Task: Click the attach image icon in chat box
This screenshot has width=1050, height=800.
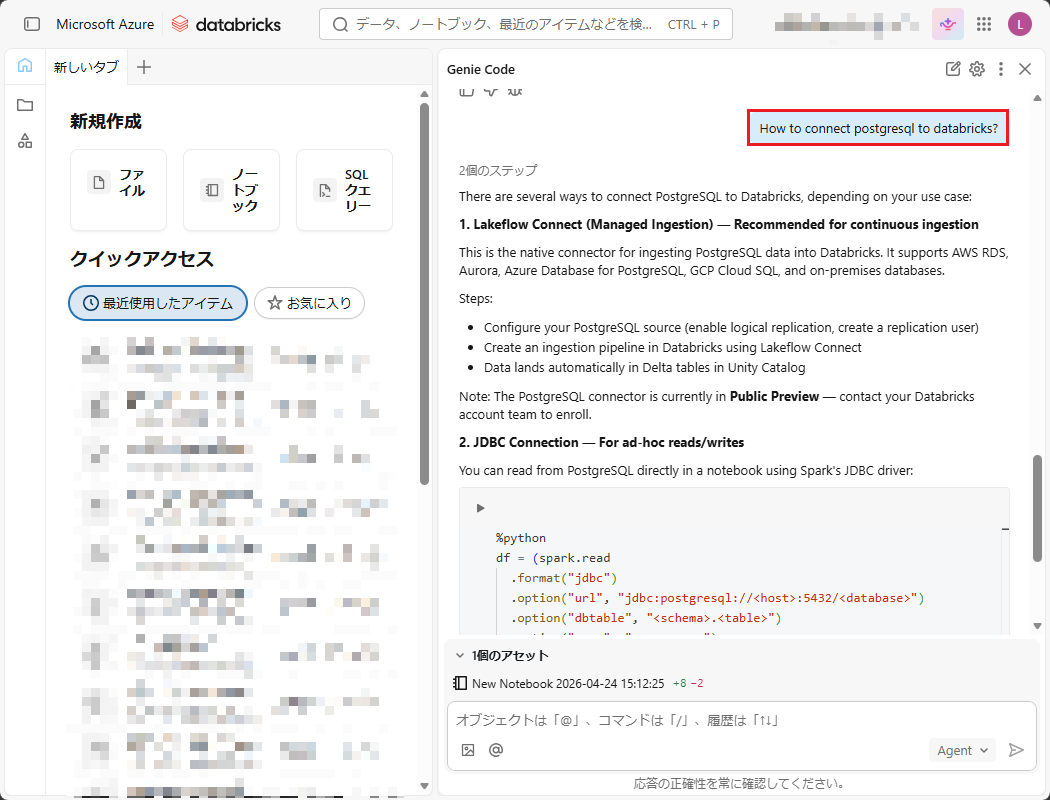Action: (468, 750)
